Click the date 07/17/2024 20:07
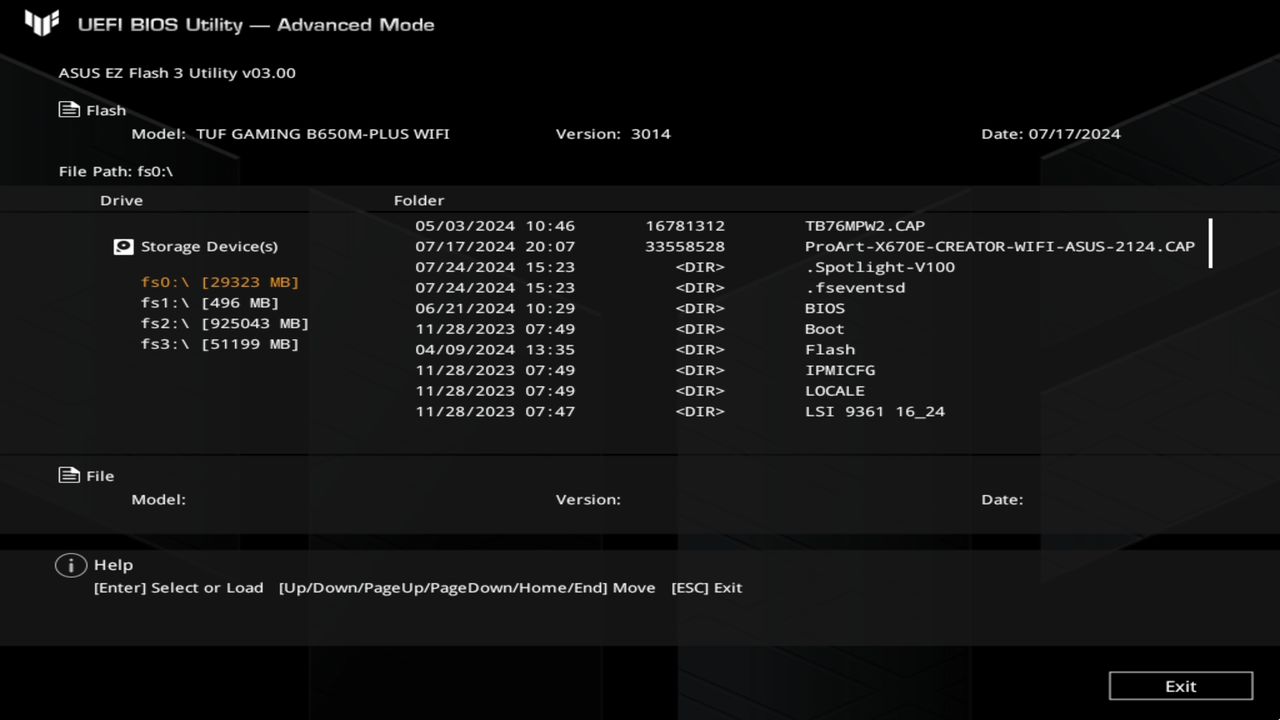 pyautogui.click(x=495, y=247)
